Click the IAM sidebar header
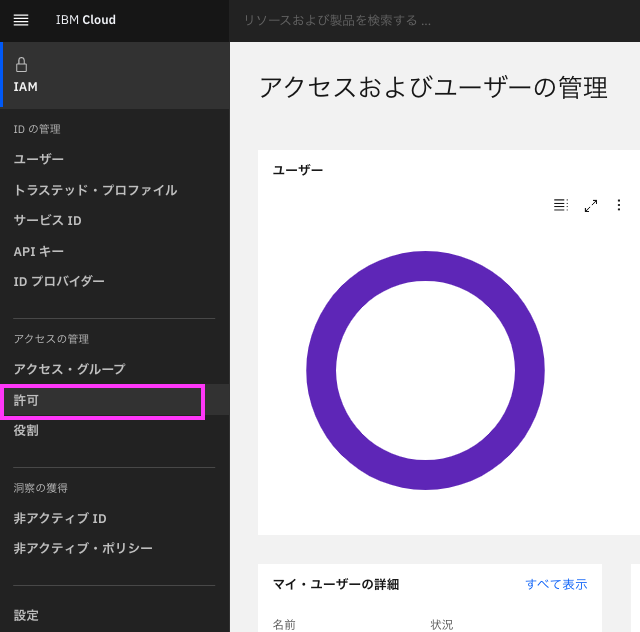 click(115, 75)
